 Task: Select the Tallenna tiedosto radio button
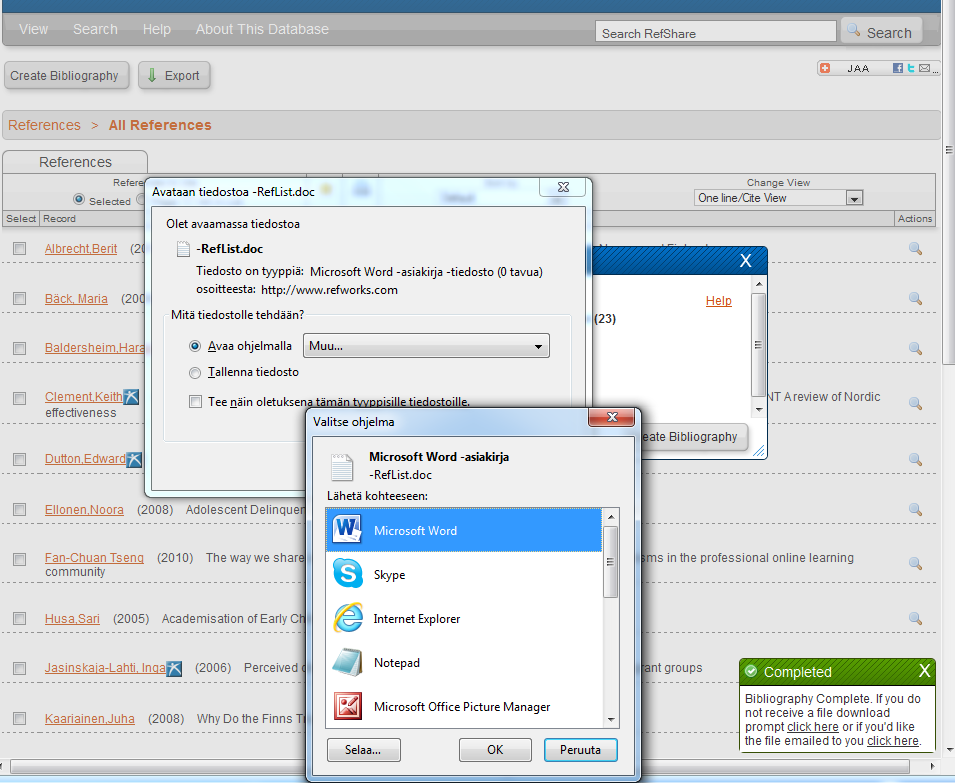coord(195,373)
